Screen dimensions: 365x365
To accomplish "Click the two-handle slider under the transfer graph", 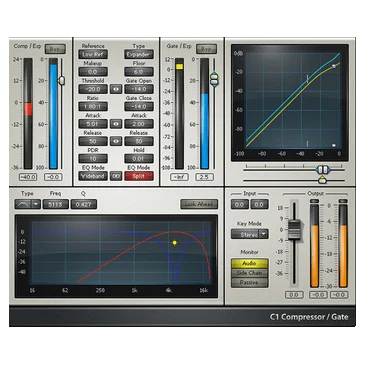I will (x=323, y=170).
